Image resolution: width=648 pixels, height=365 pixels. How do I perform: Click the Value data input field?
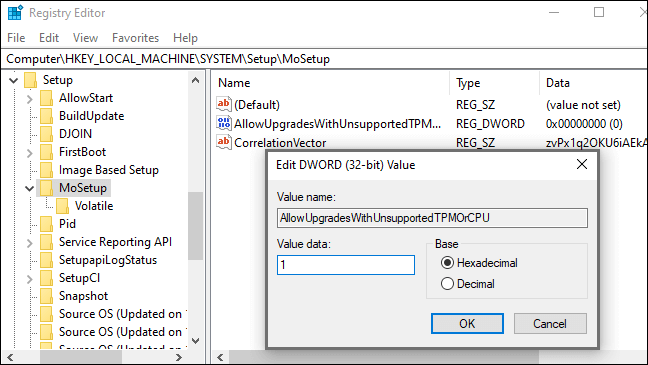346,265
